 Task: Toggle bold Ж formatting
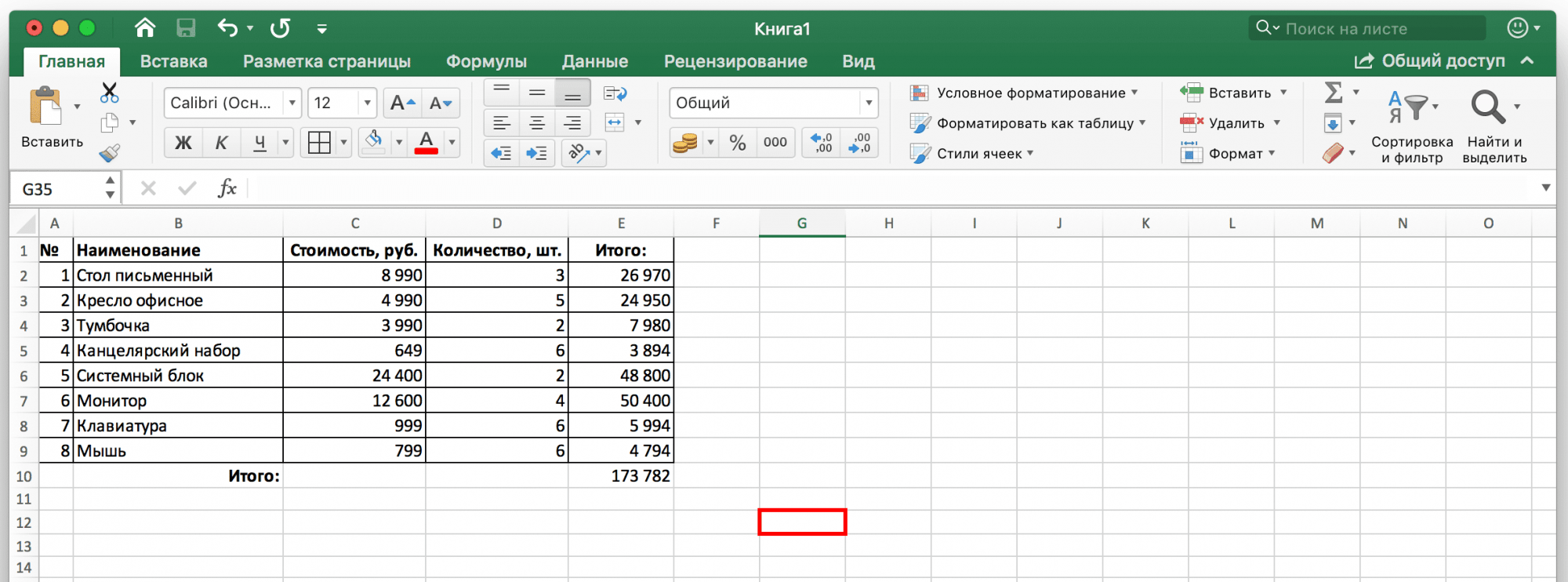coord(183,143)
